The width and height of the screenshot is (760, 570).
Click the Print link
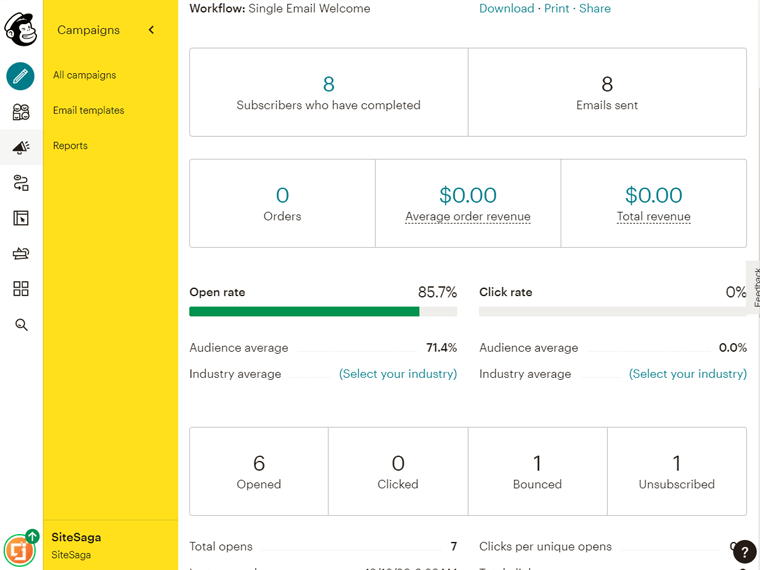tap(556, 8)
